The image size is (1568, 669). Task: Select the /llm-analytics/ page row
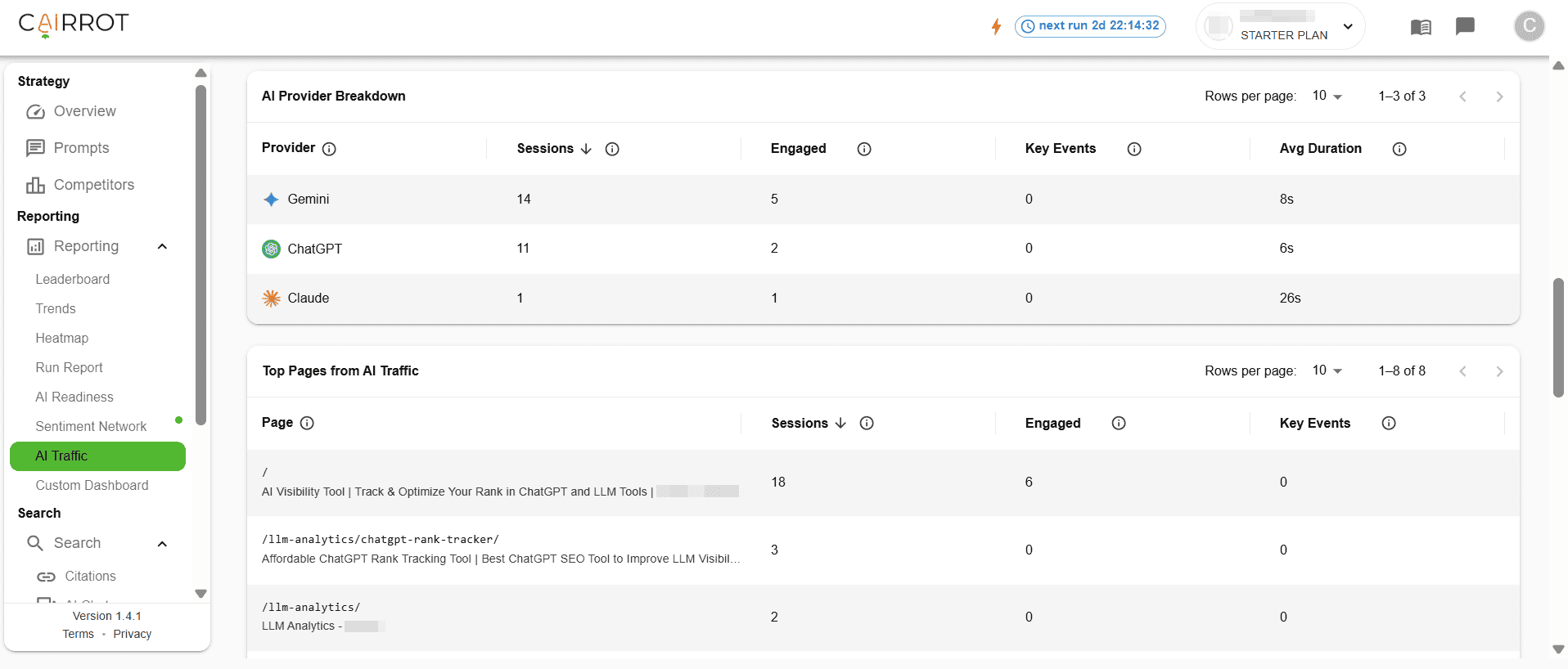pyautogui.click(x=883, y=617)
